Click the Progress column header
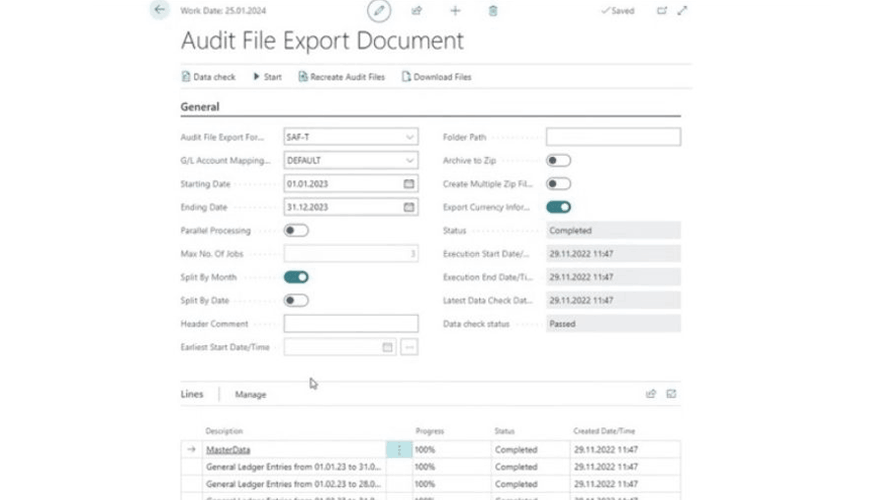The height and width of the screenshot is (500, 885). coord(430,431)
